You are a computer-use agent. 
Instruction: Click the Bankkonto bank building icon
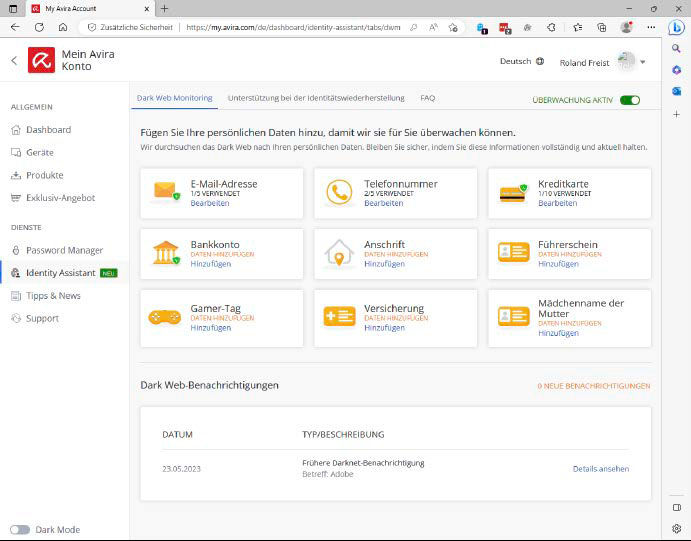(x=166, y=252)
